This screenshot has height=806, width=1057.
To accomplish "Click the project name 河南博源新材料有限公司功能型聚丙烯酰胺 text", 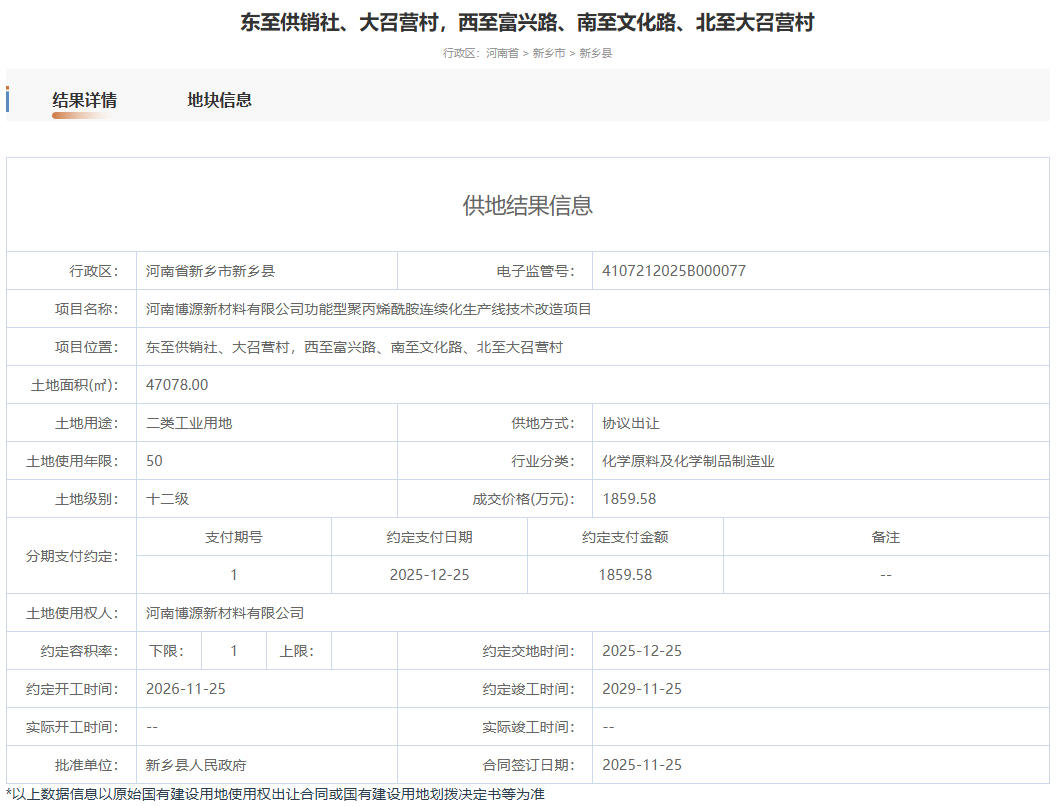I will pos(368,309).
